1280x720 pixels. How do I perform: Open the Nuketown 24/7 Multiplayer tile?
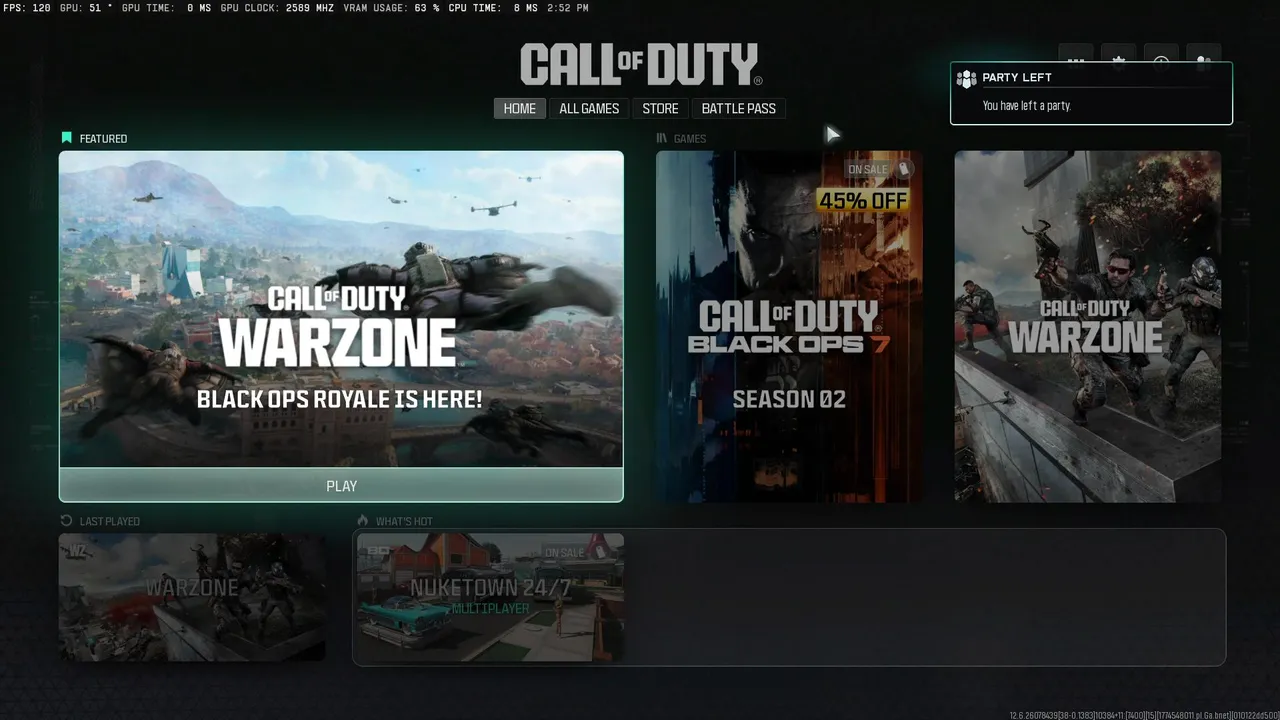[490, 597]
